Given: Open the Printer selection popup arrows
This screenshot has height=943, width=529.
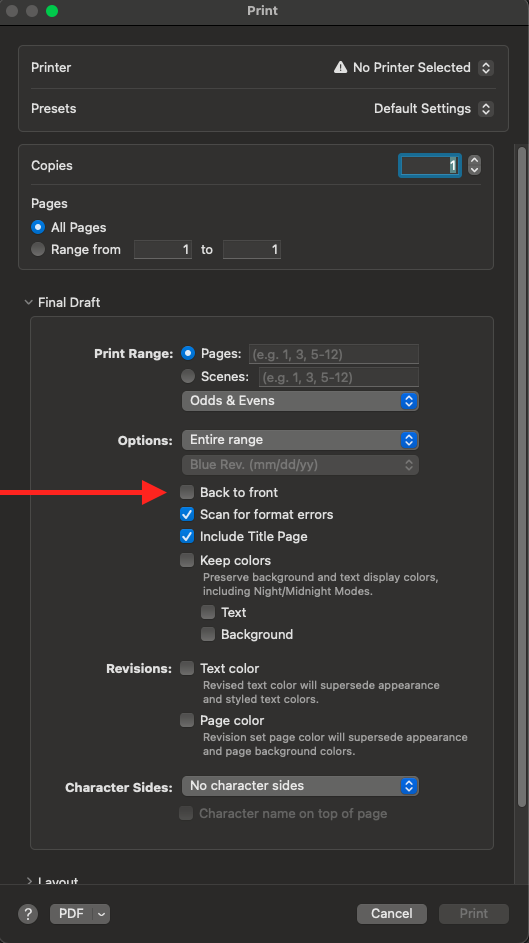Looking at the screenshot, I should pos(486,67).
